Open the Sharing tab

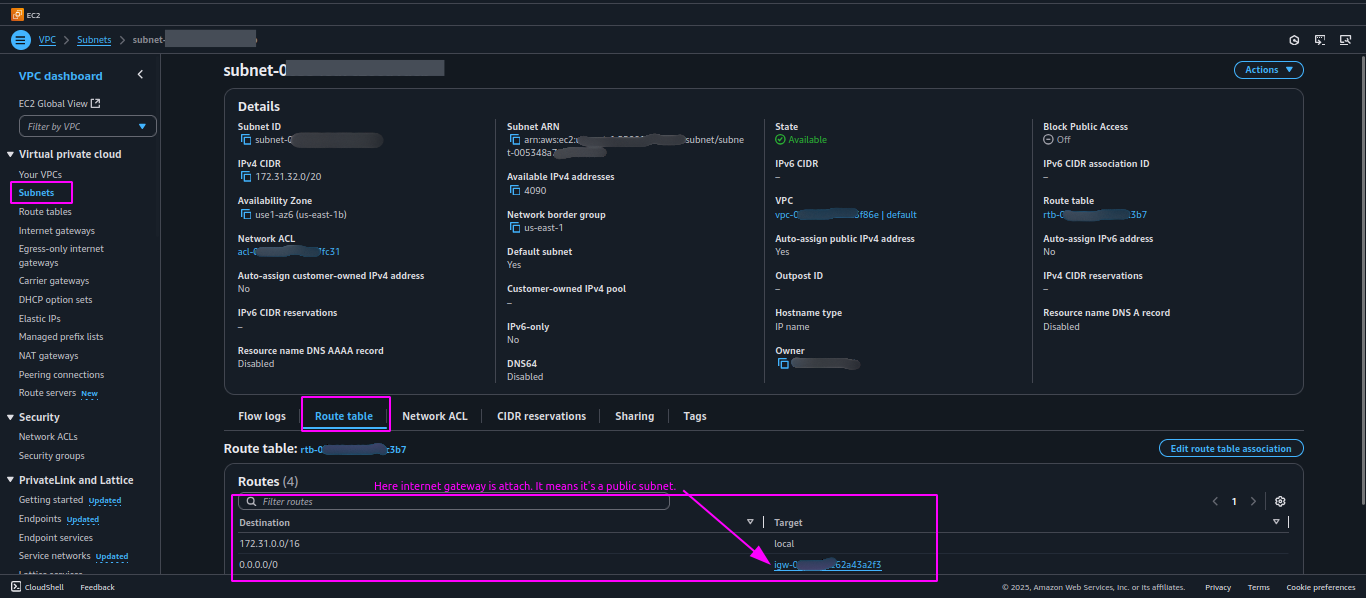[634, 416]
